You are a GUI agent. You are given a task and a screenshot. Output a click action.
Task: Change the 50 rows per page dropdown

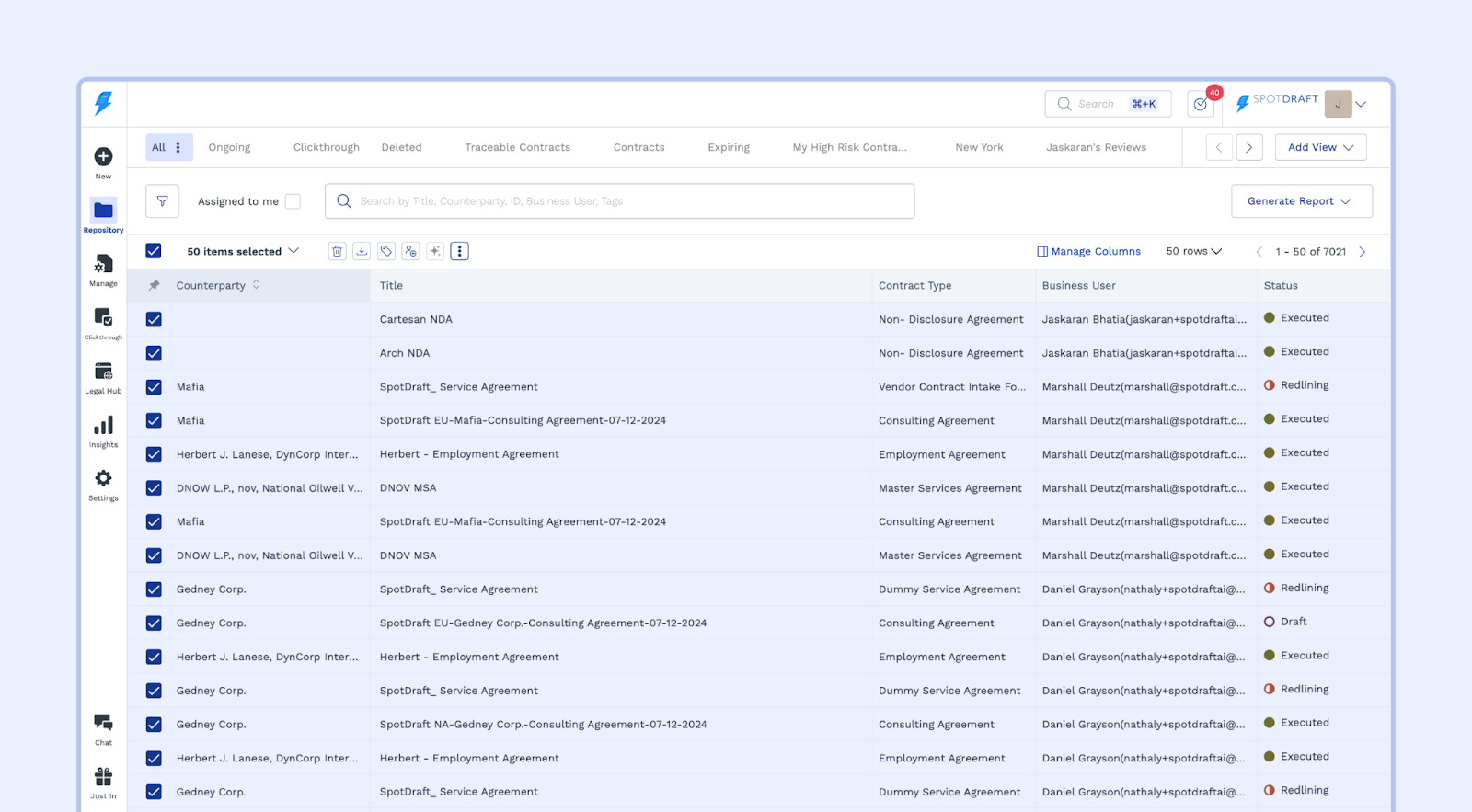click(1193, 251)
